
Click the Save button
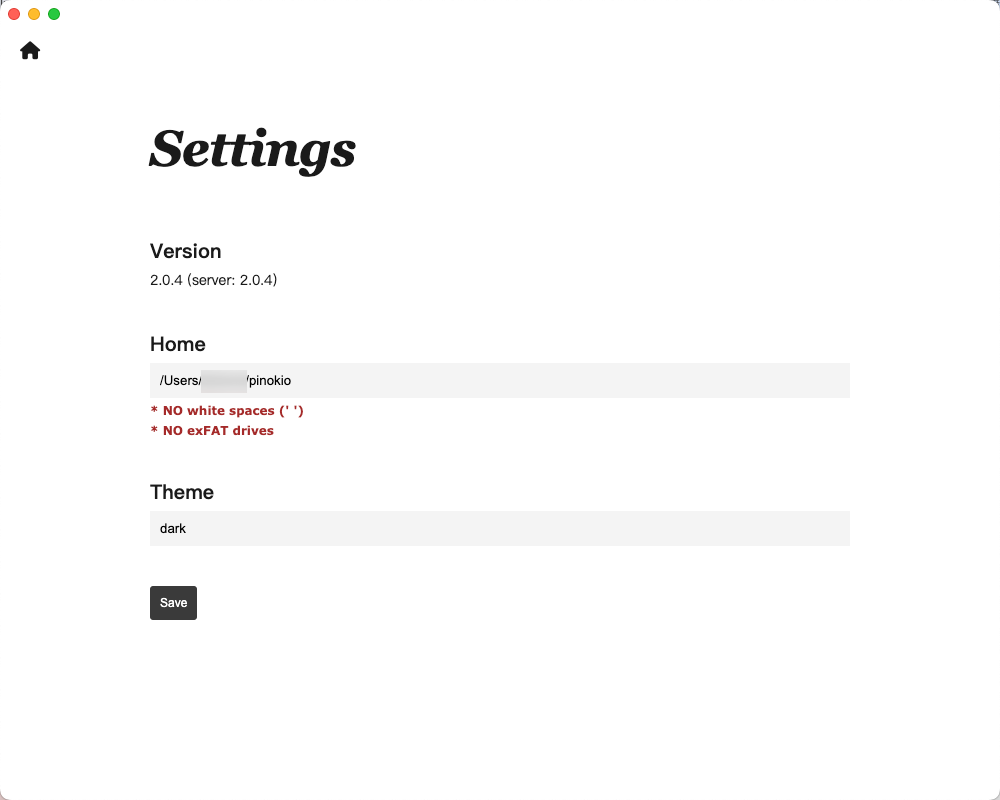click(173, 603)
